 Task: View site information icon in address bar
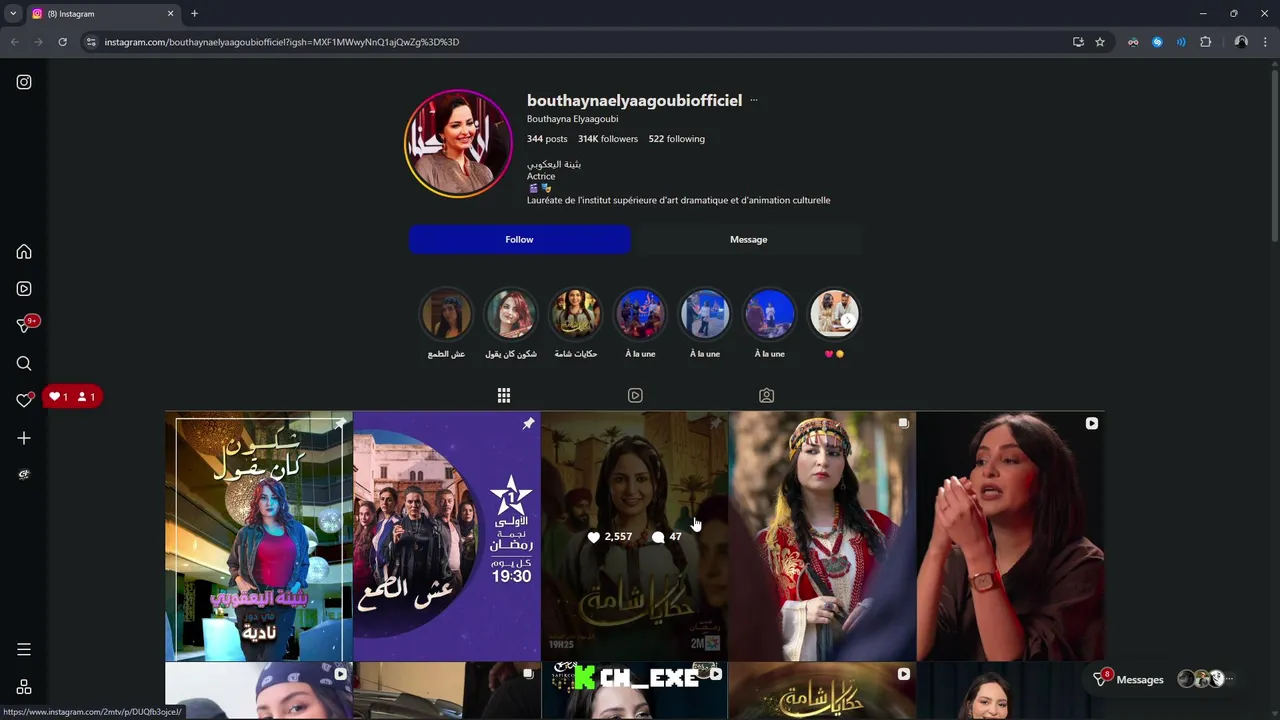[91, 42]
